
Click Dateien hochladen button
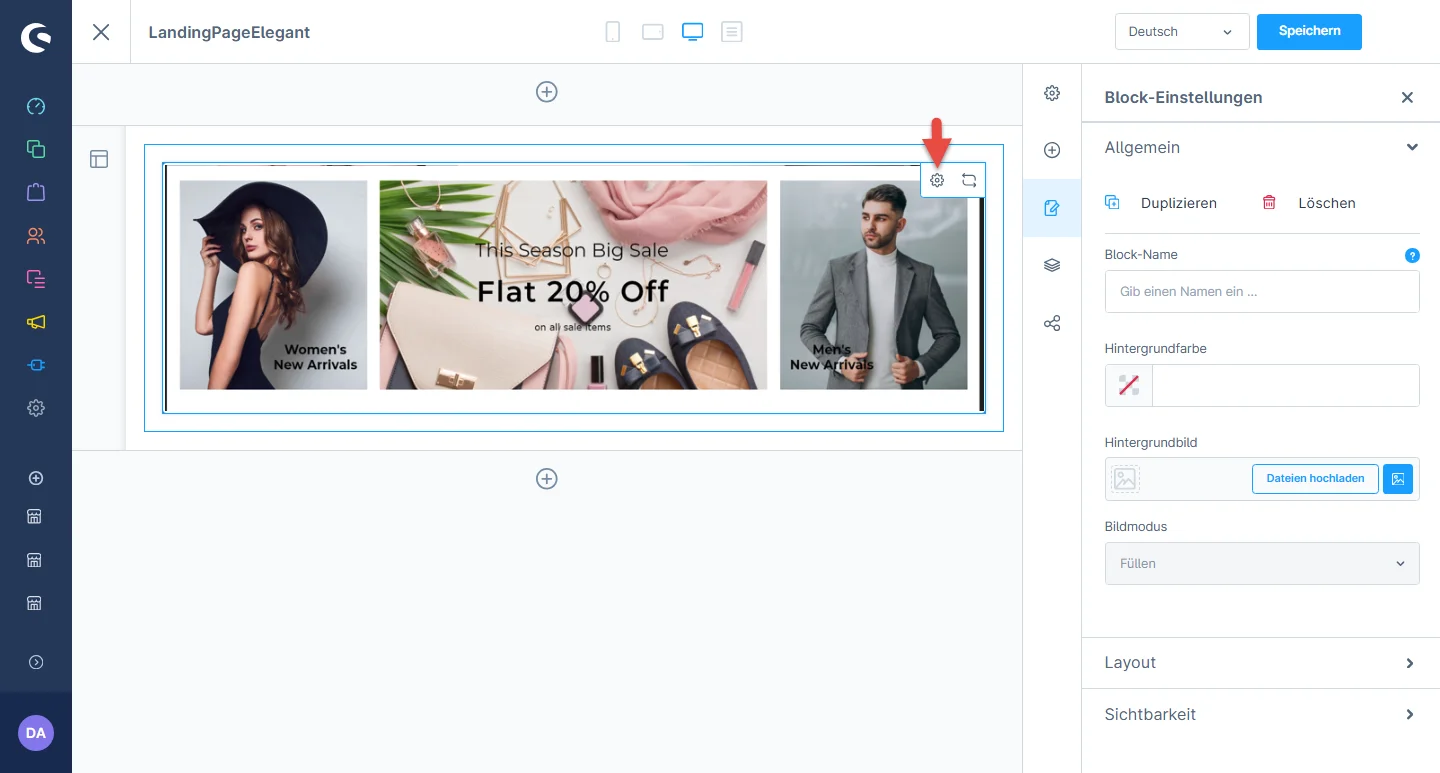pos(1315,479)
